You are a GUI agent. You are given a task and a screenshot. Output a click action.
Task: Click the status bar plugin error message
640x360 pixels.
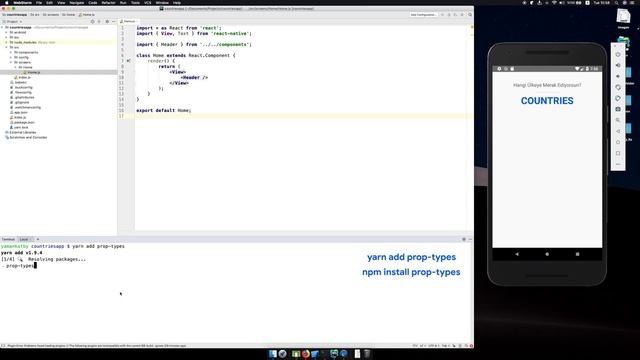96,346
